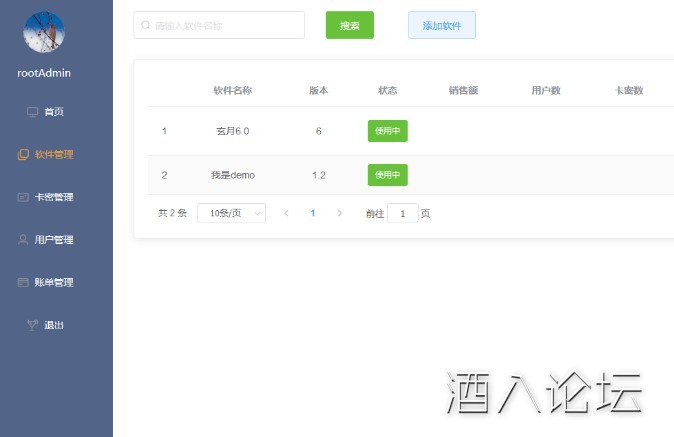Click the 使用中 status tag for 玄月6.0
The image size is (674, 437).
click(x=387, y=131)
